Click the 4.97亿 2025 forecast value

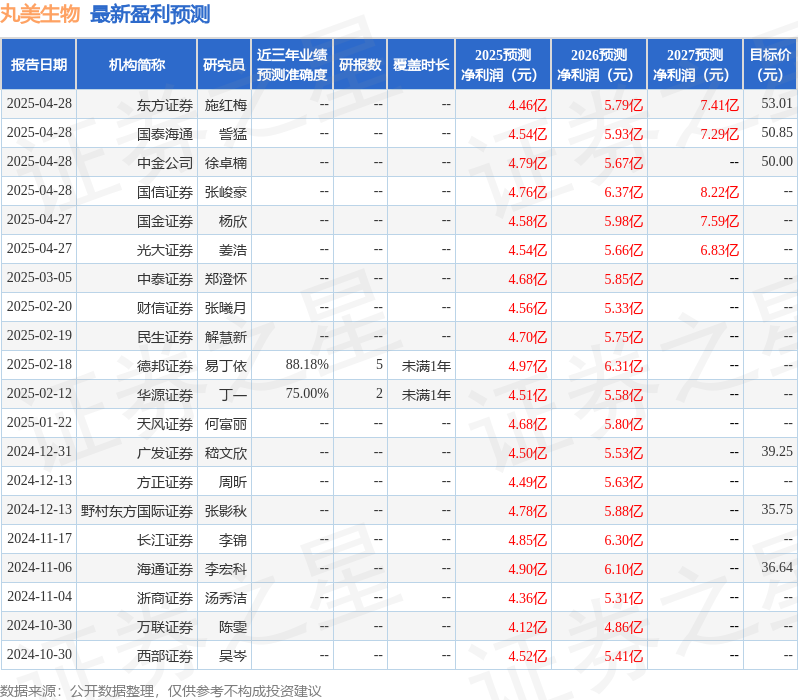(527, 367)
